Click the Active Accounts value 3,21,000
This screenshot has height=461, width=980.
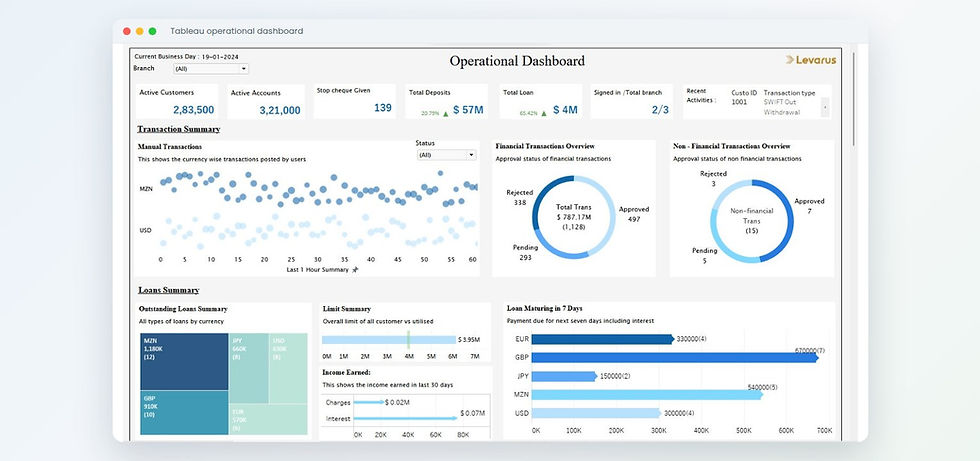click(280, 111)
